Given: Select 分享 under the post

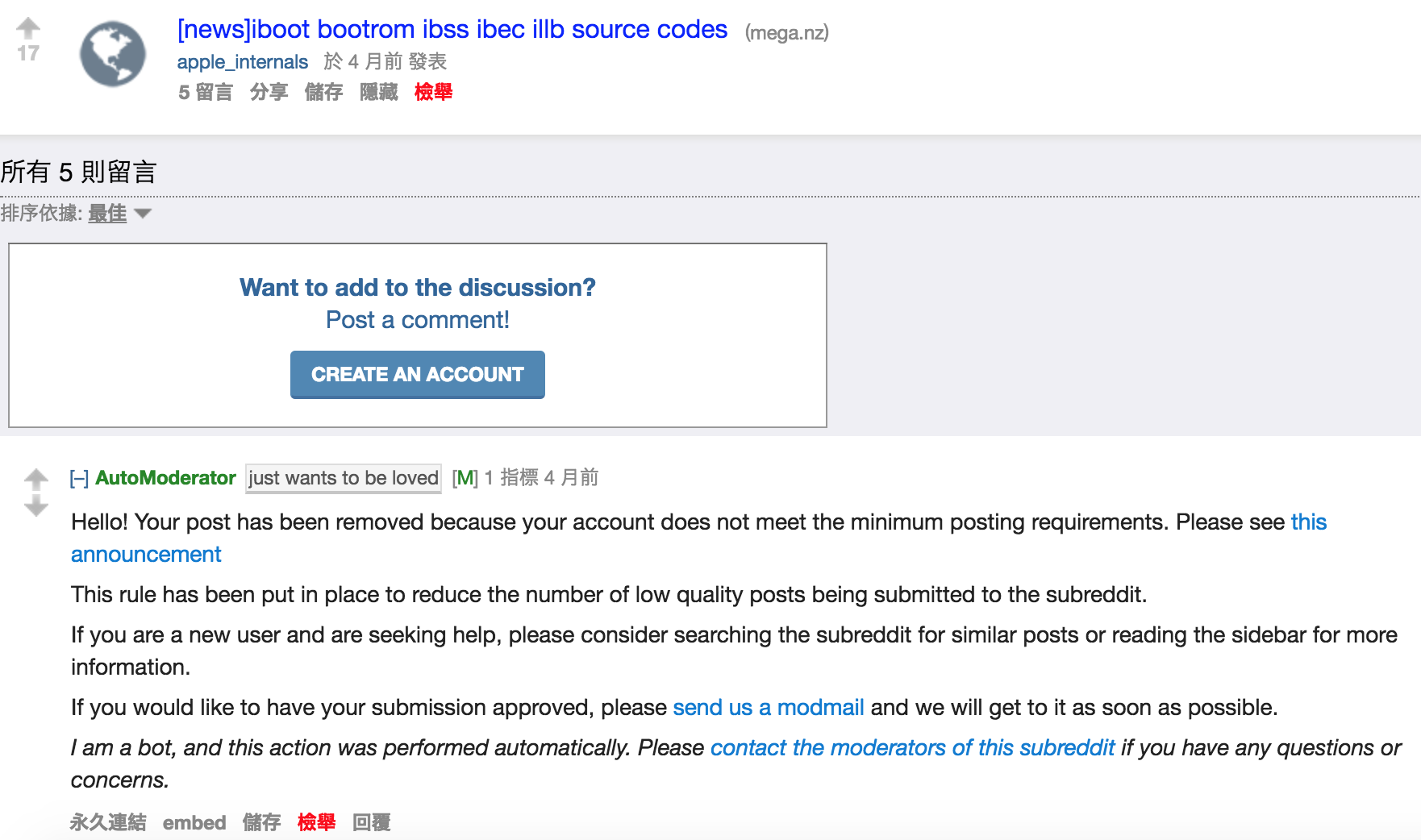Looking at the screenshot, I should (x=269, y=93).
